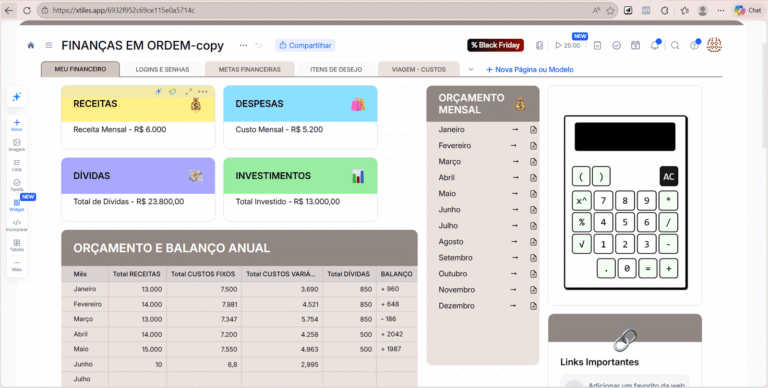Click 'Receita Mensal - R$ 6.000' text

pos(120,129)
